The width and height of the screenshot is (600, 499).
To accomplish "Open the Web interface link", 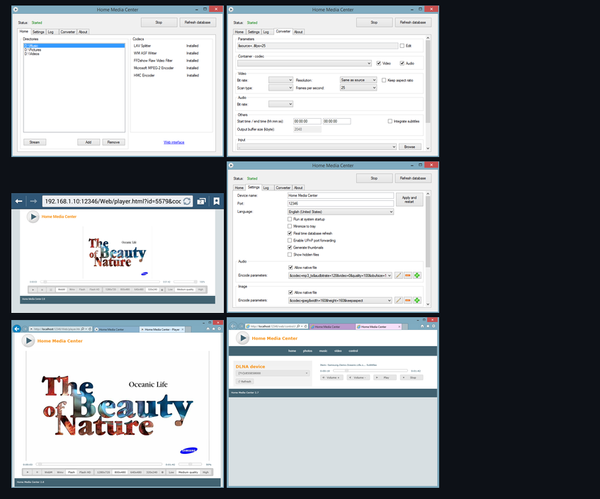I will click(174, 142).
